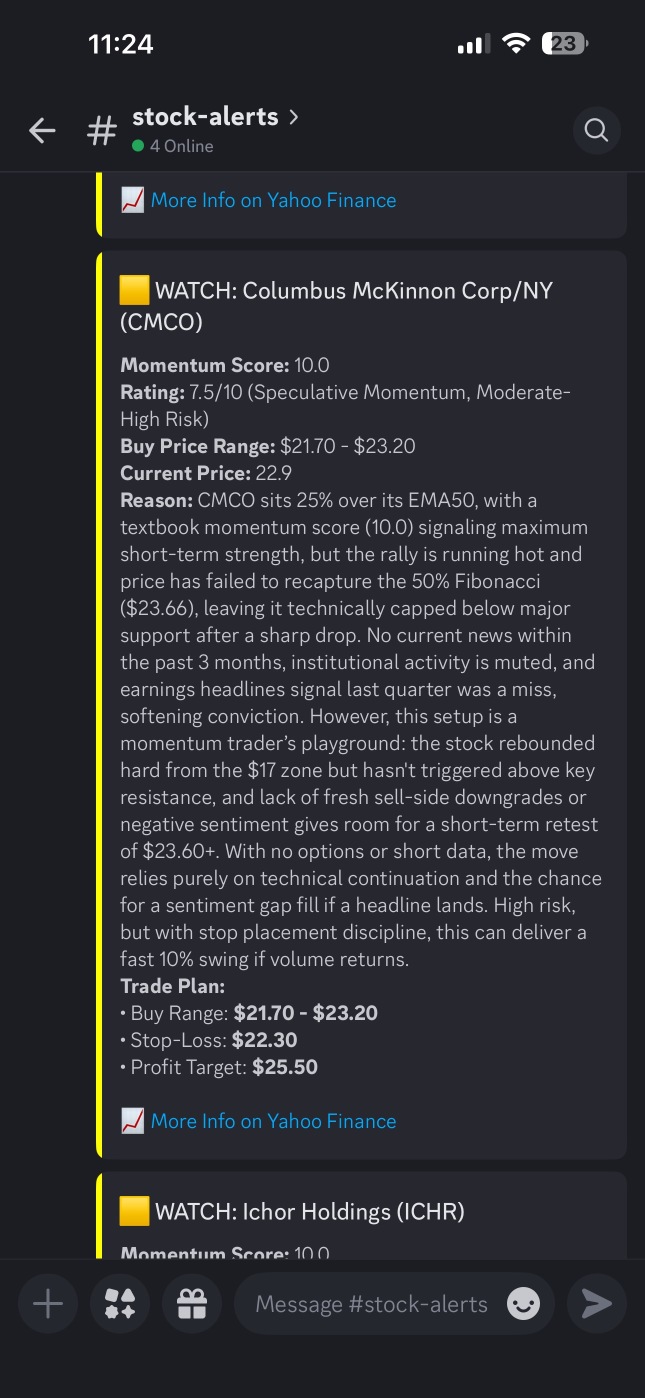This screenshot has height=1398, width=645.
Task: Tap the battery indicator in status bar
Action: [x=564, y=43]
